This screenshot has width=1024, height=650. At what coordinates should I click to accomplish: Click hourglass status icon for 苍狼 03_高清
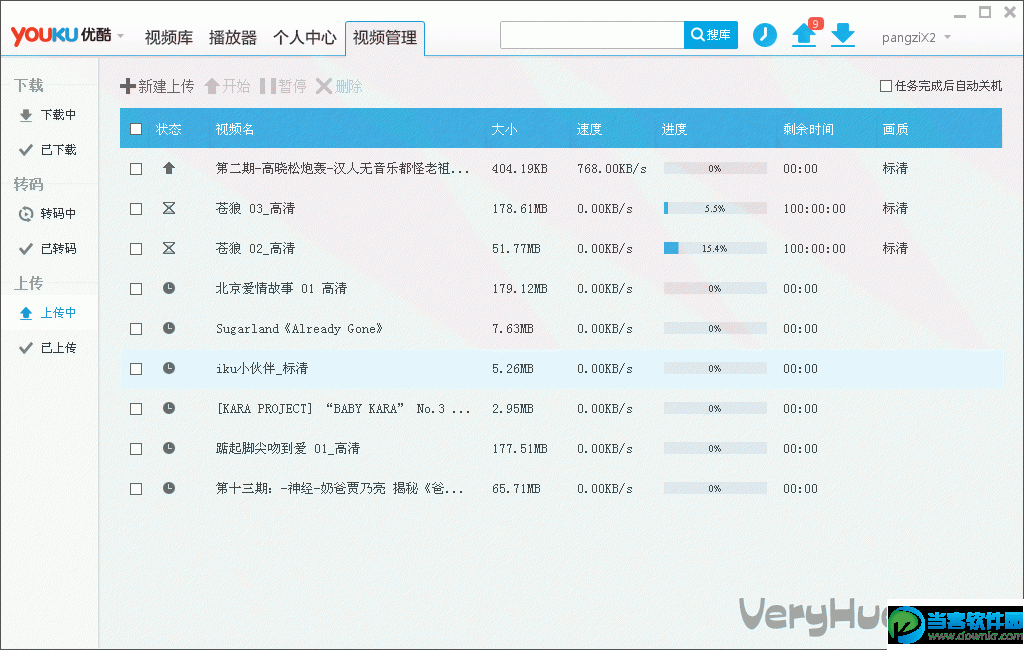pos(169,209)
